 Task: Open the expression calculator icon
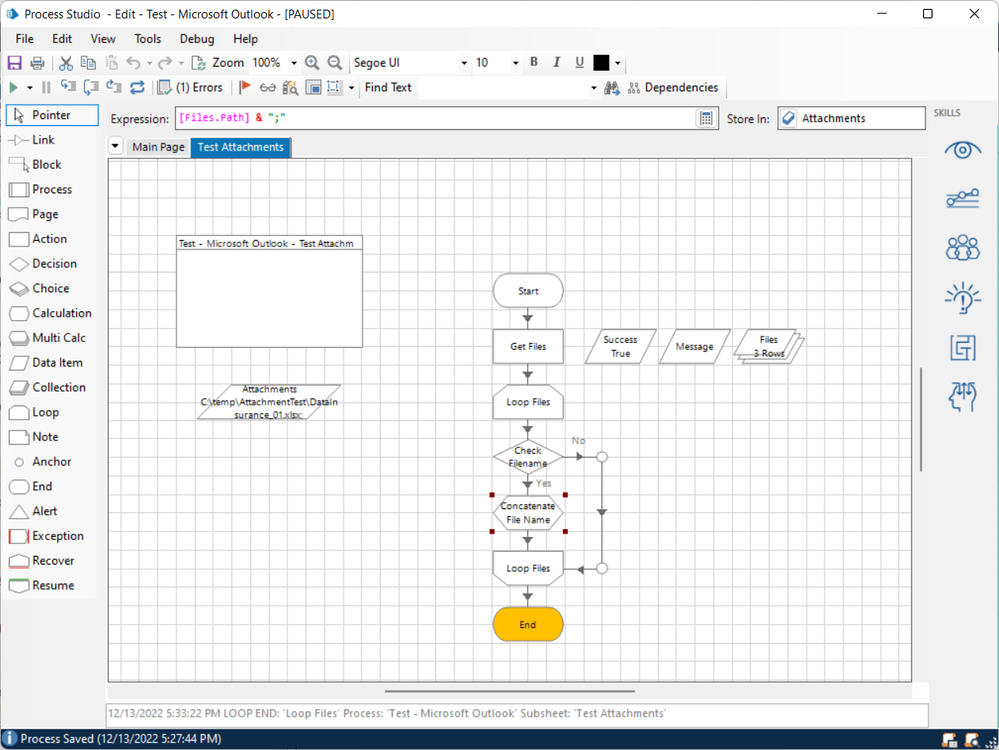706,119
